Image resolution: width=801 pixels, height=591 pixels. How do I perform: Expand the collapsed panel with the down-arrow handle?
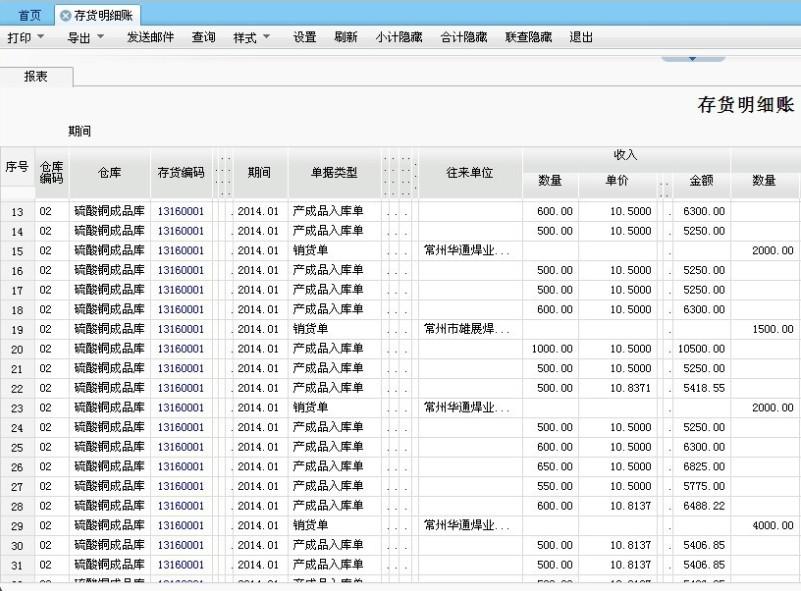pos(693,58)
